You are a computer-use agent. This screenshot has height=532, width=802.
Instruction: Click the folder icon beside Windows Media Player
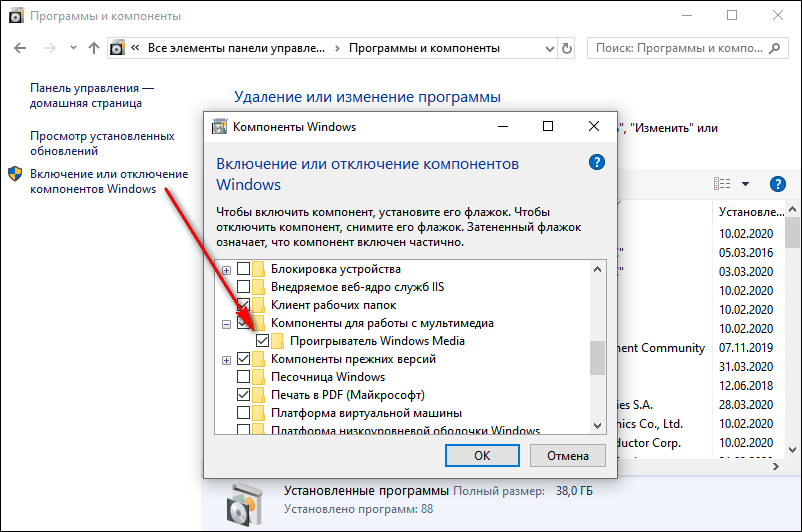click(278, 341)
